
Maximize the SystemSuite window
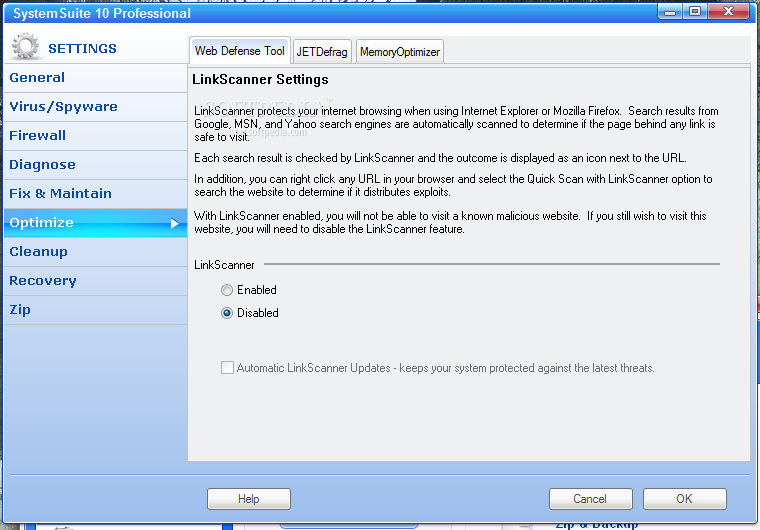695,11
